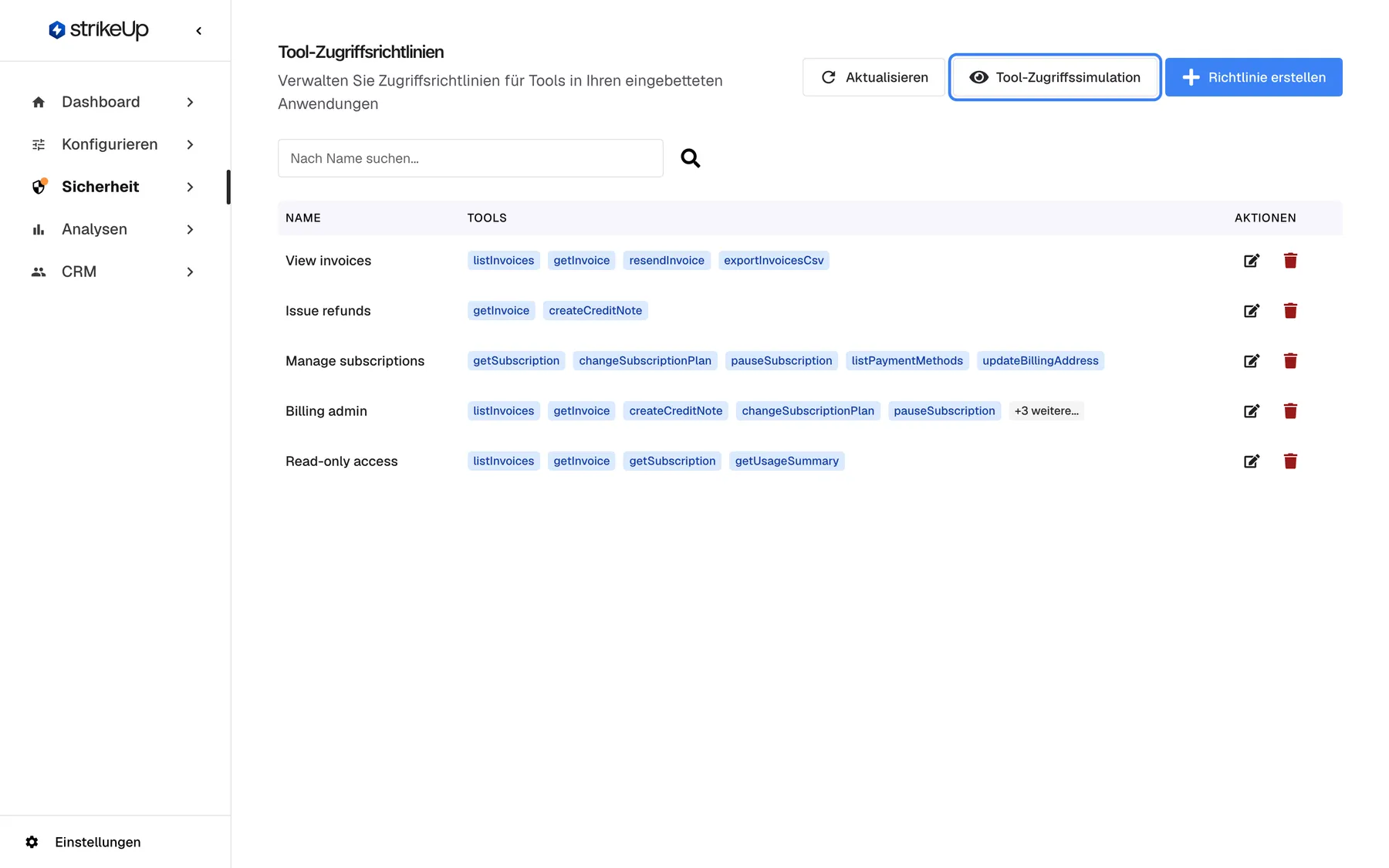This screenshot has width=1389, height=868.
Task: Focus the Nach Name suchen field
Action: click(x=471, y=158)
